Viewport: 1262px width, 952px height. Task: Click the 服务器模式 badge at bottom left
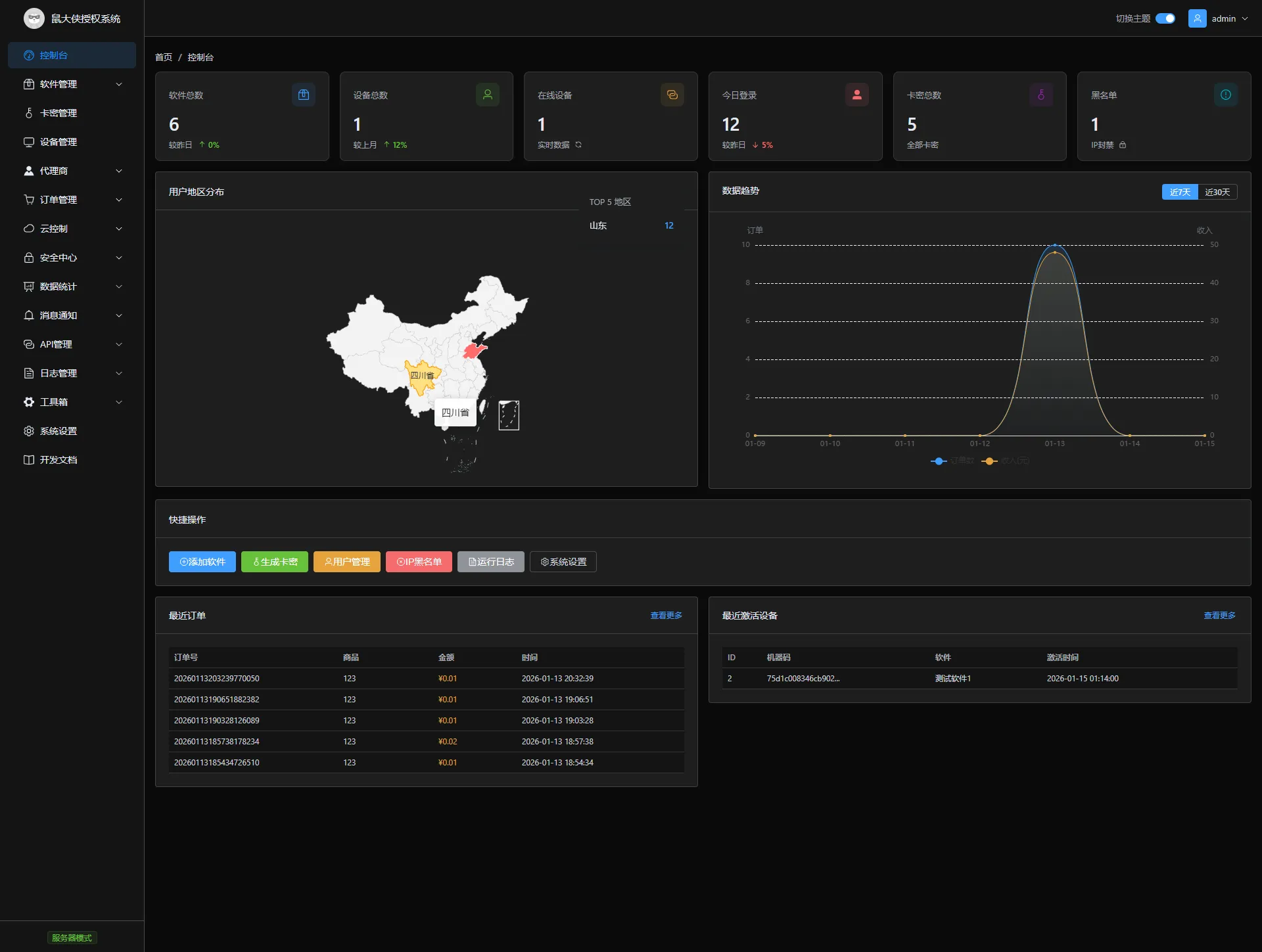72,938
